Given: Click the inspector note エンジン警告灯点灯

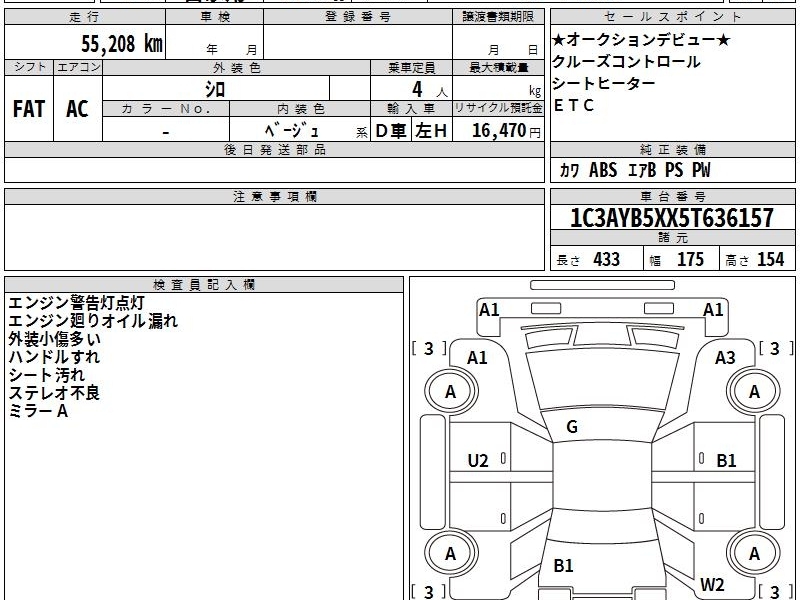Looking at the screenshot, I should pyautogui.click(x=77, y=303).
